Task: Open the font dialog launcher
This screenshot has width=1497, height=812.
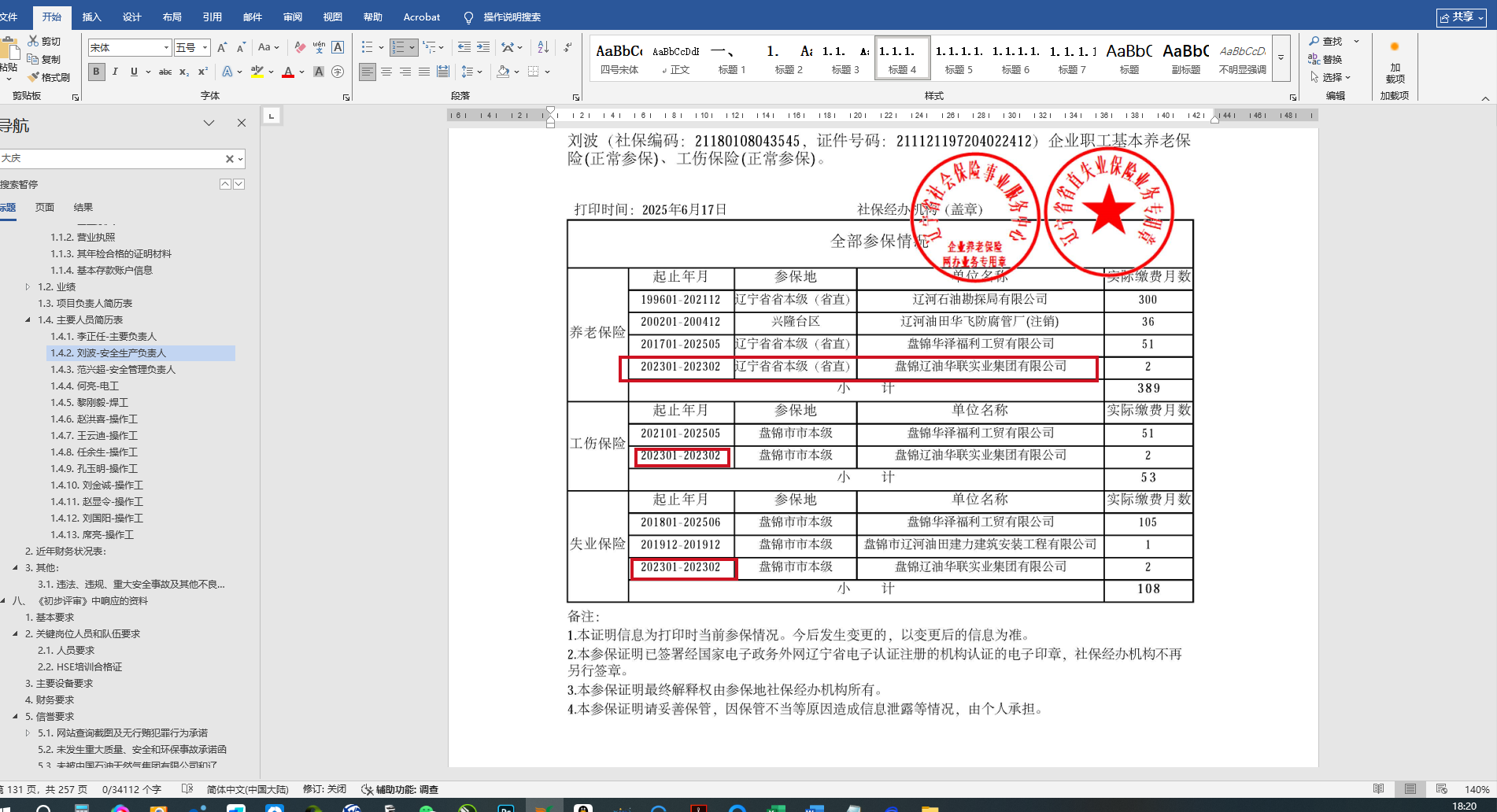Action: (346, 98)
